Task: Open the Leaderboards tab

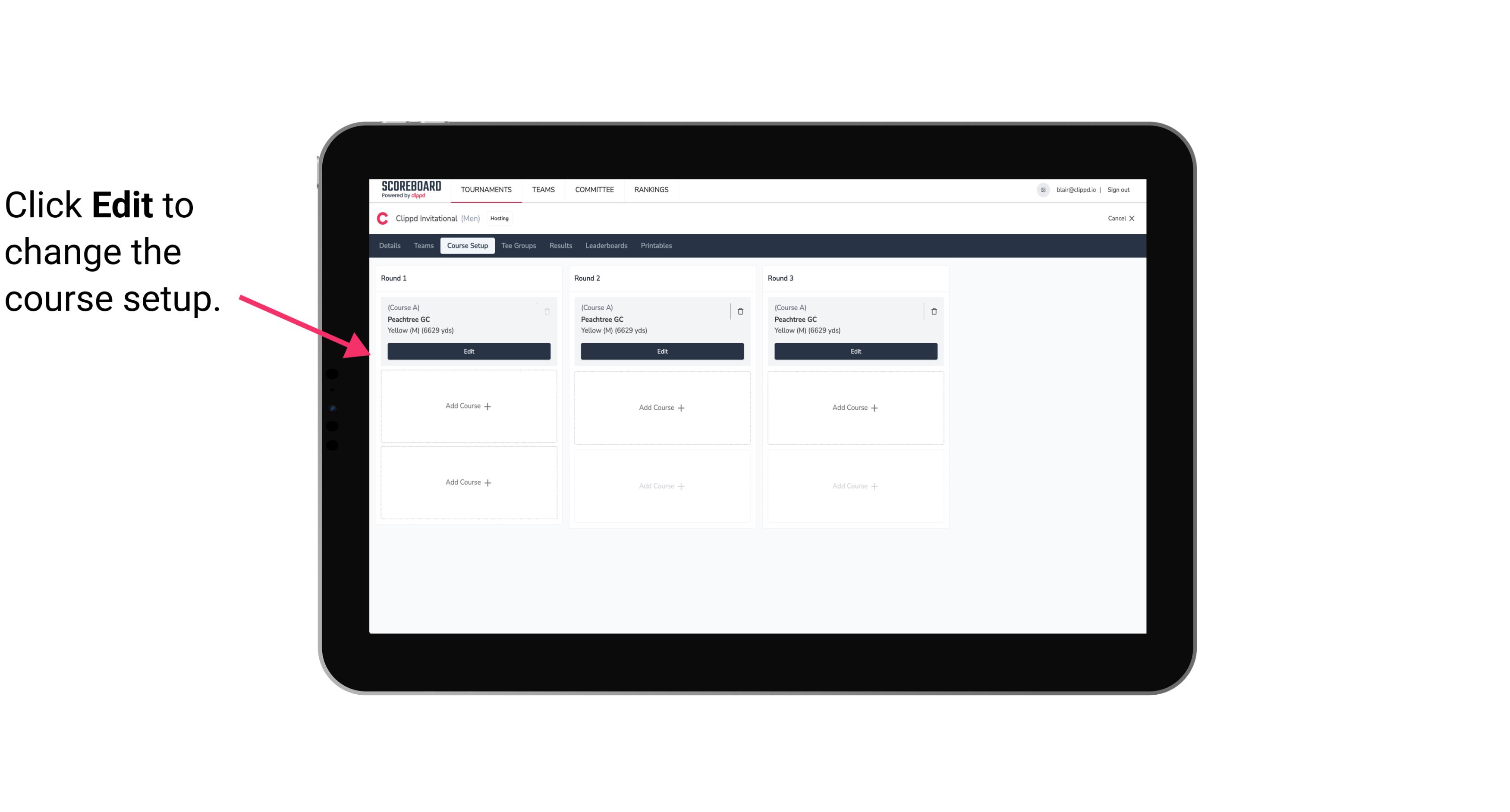Action: (x=607, y=245)
